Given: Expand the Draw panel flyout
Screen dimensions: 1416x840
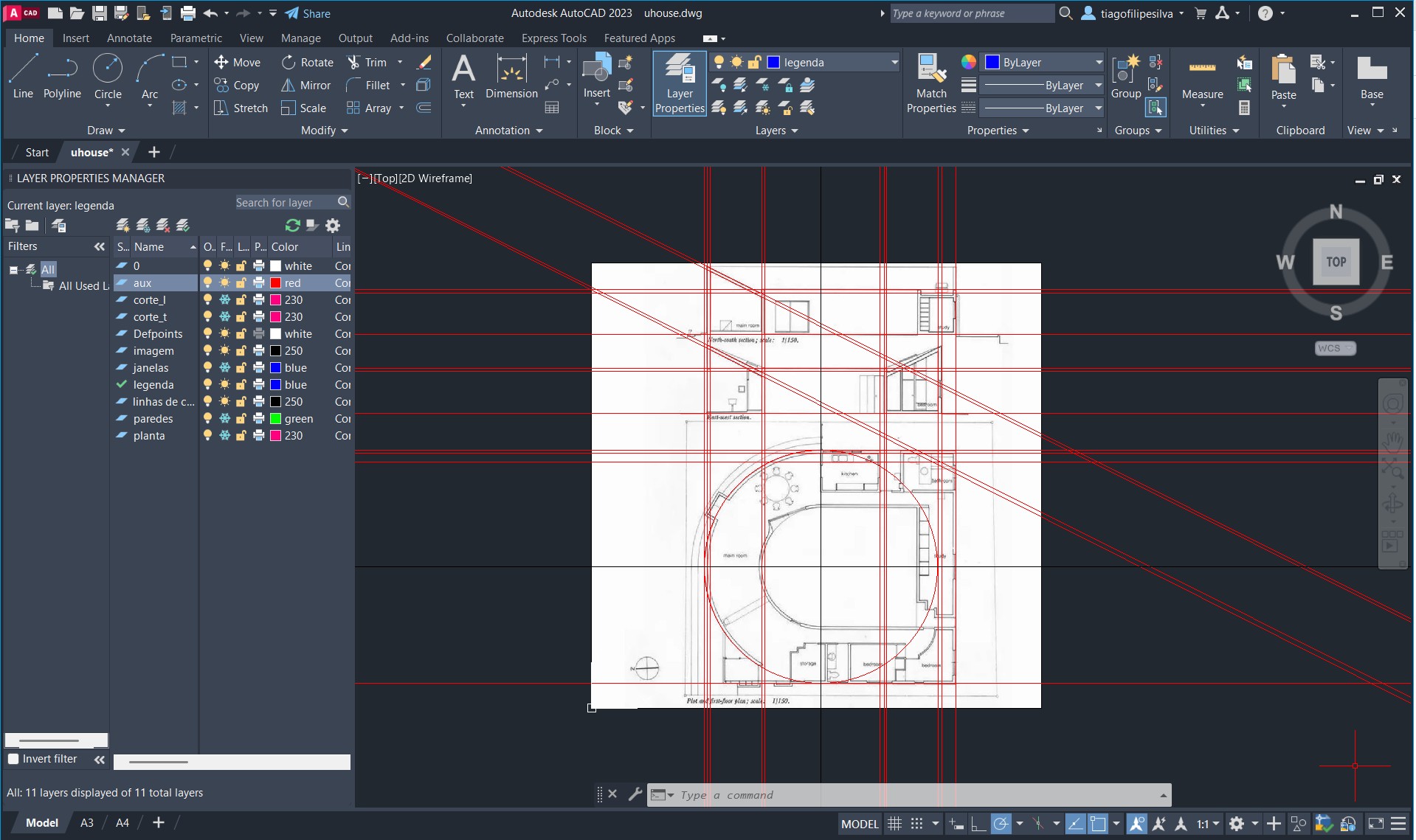Looking at the screenshot, I should (x=106, y=131).
